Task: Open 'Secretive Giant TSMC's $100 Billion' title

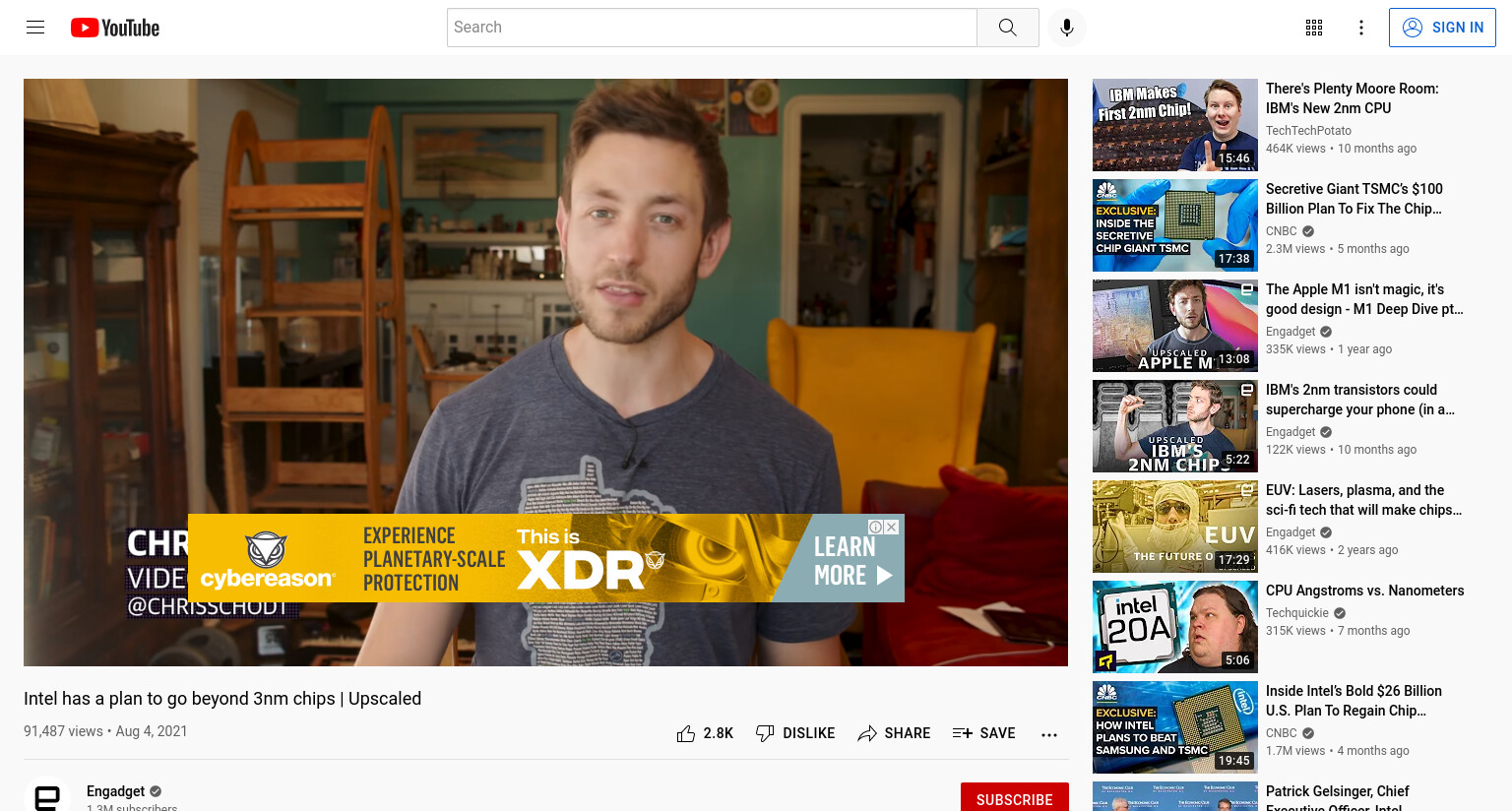Action: pos(1354,199)
